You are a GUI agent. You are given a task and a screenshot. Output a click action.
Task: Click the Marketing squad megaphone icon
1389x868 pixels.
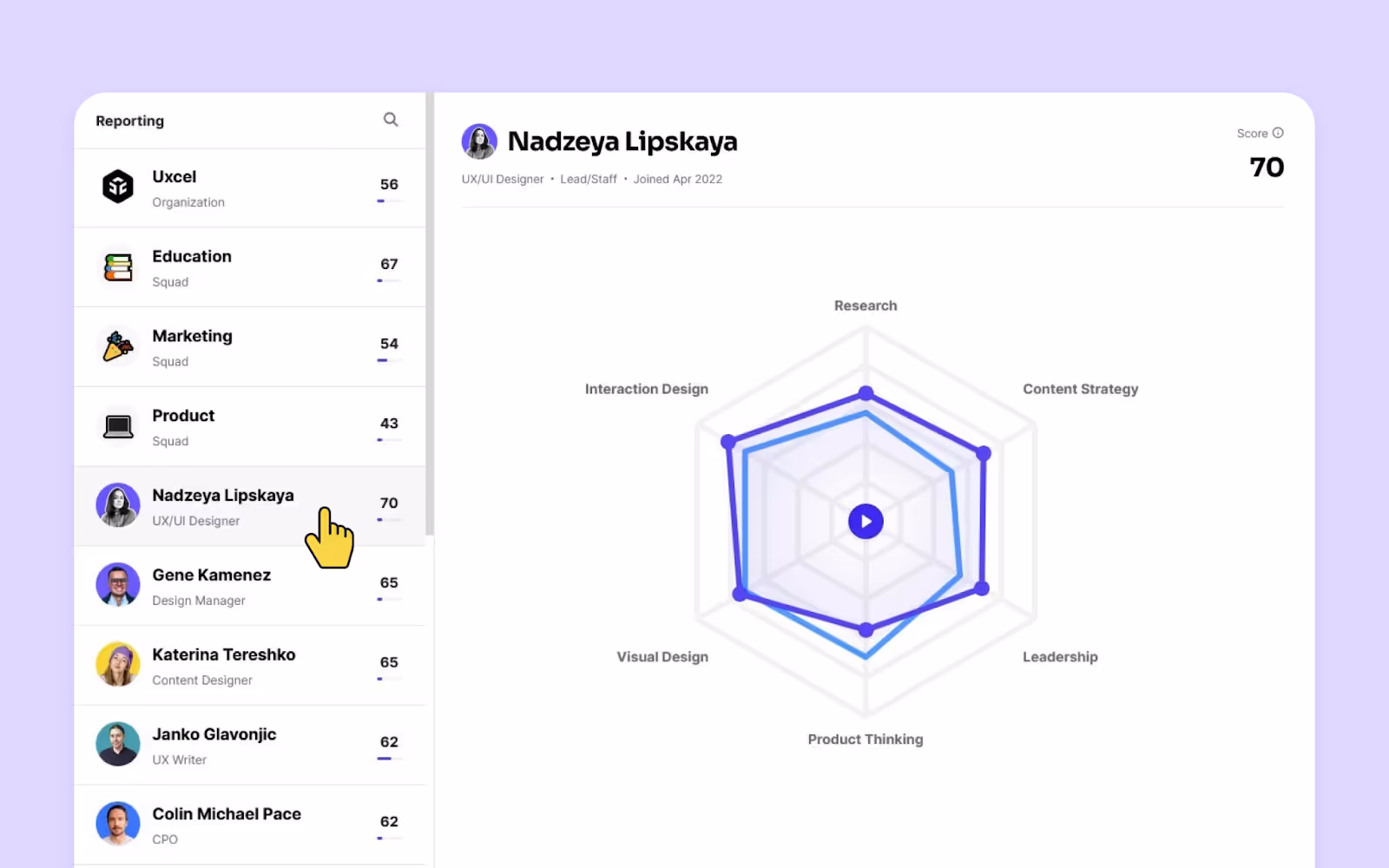pos(118,346)
